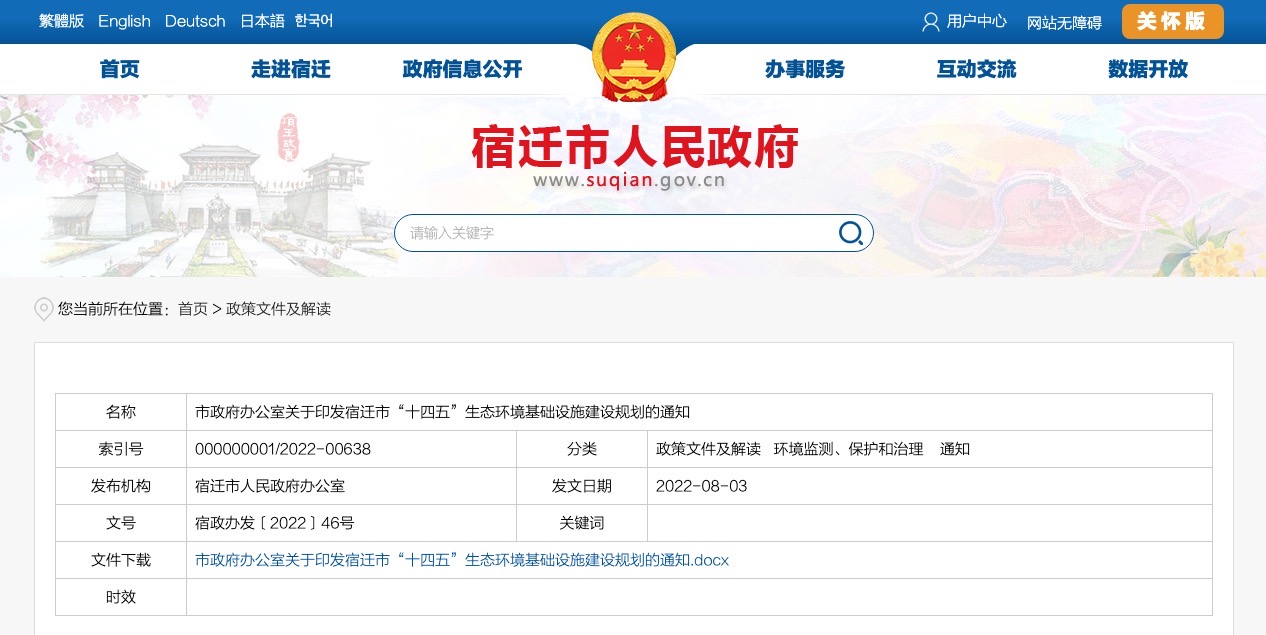Click the orange 关怀版 button
1266x635 pixels.
[x=1173, y=21]
